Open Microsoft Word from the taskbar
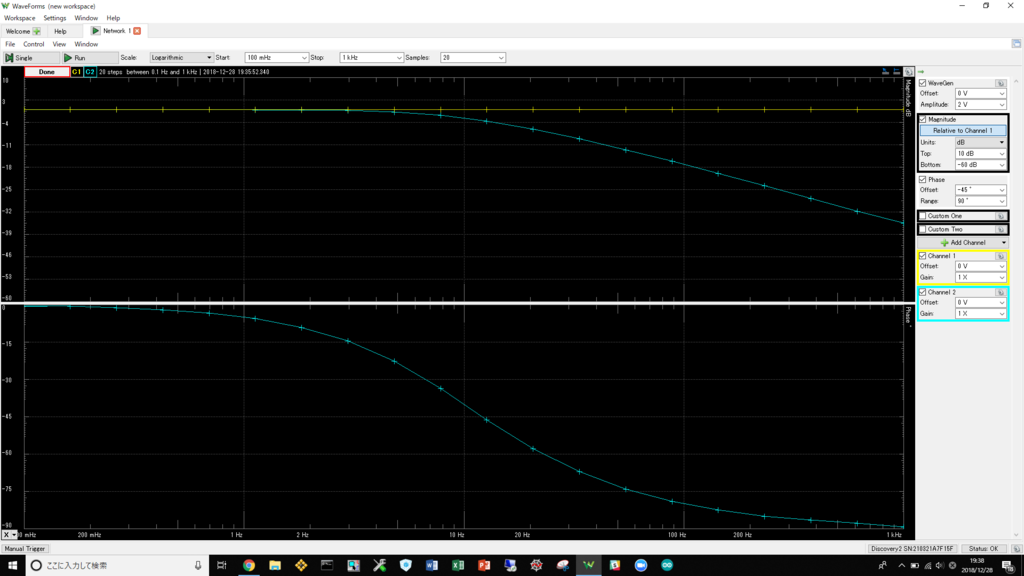The height and width of the screenshot is (576, 1024). [432, 565]
